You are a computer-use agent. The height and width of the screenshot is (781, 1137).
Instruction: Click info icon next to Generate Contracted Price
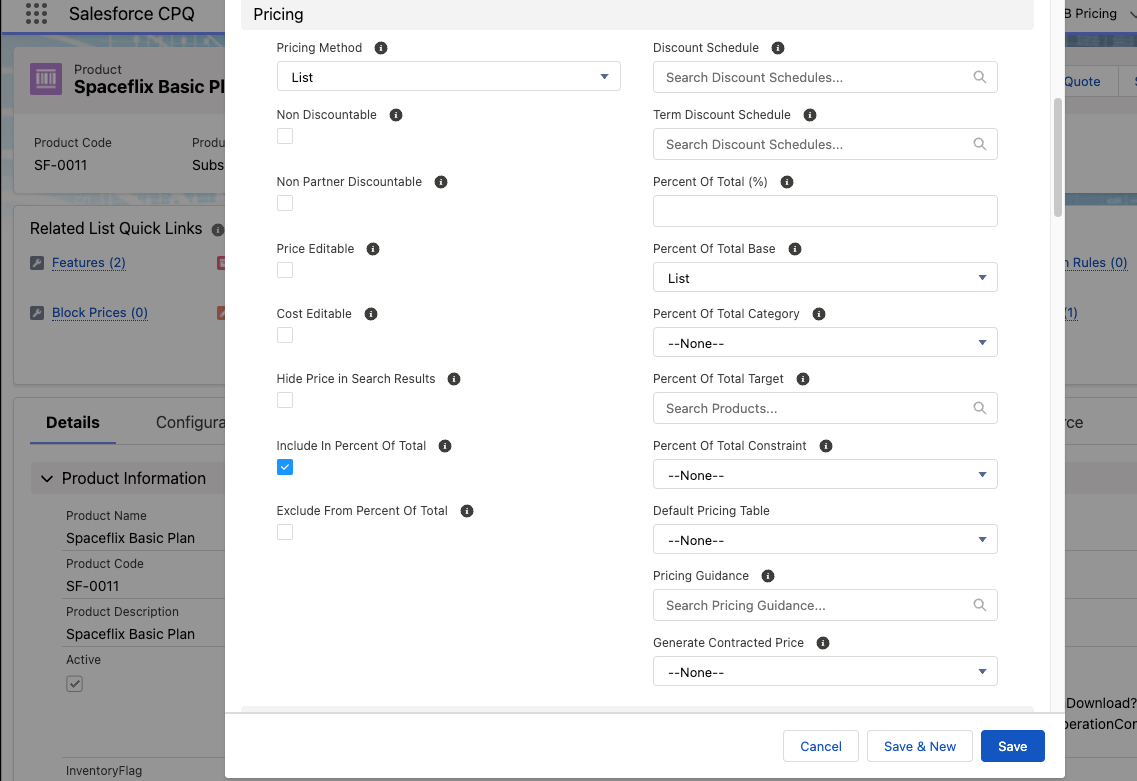pos(823,643)
